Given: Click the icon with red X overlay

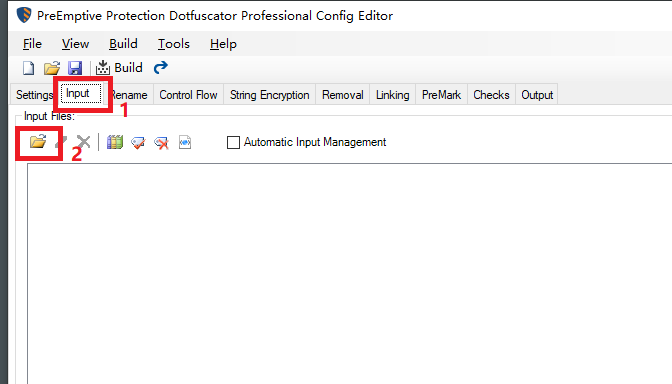Looking at the screenshot, I should (162, 142).
